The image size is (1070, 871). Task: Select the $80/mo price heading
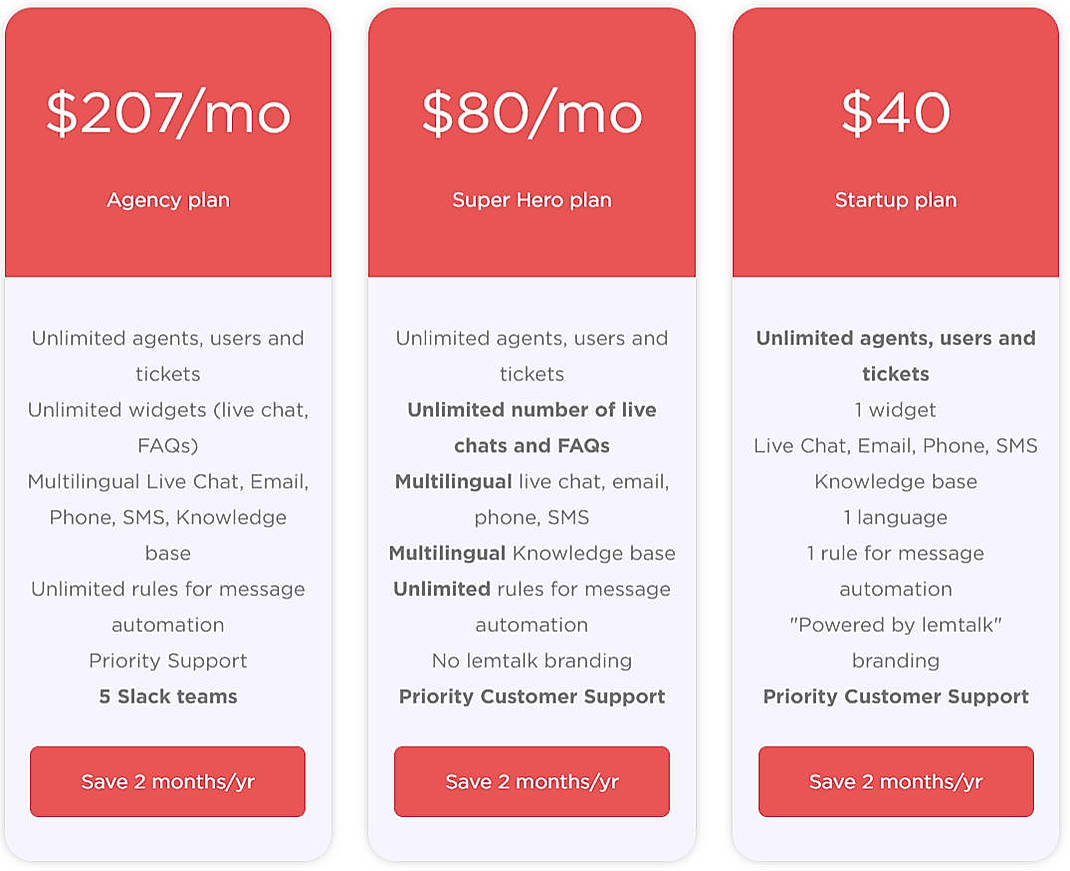point(531,113)
